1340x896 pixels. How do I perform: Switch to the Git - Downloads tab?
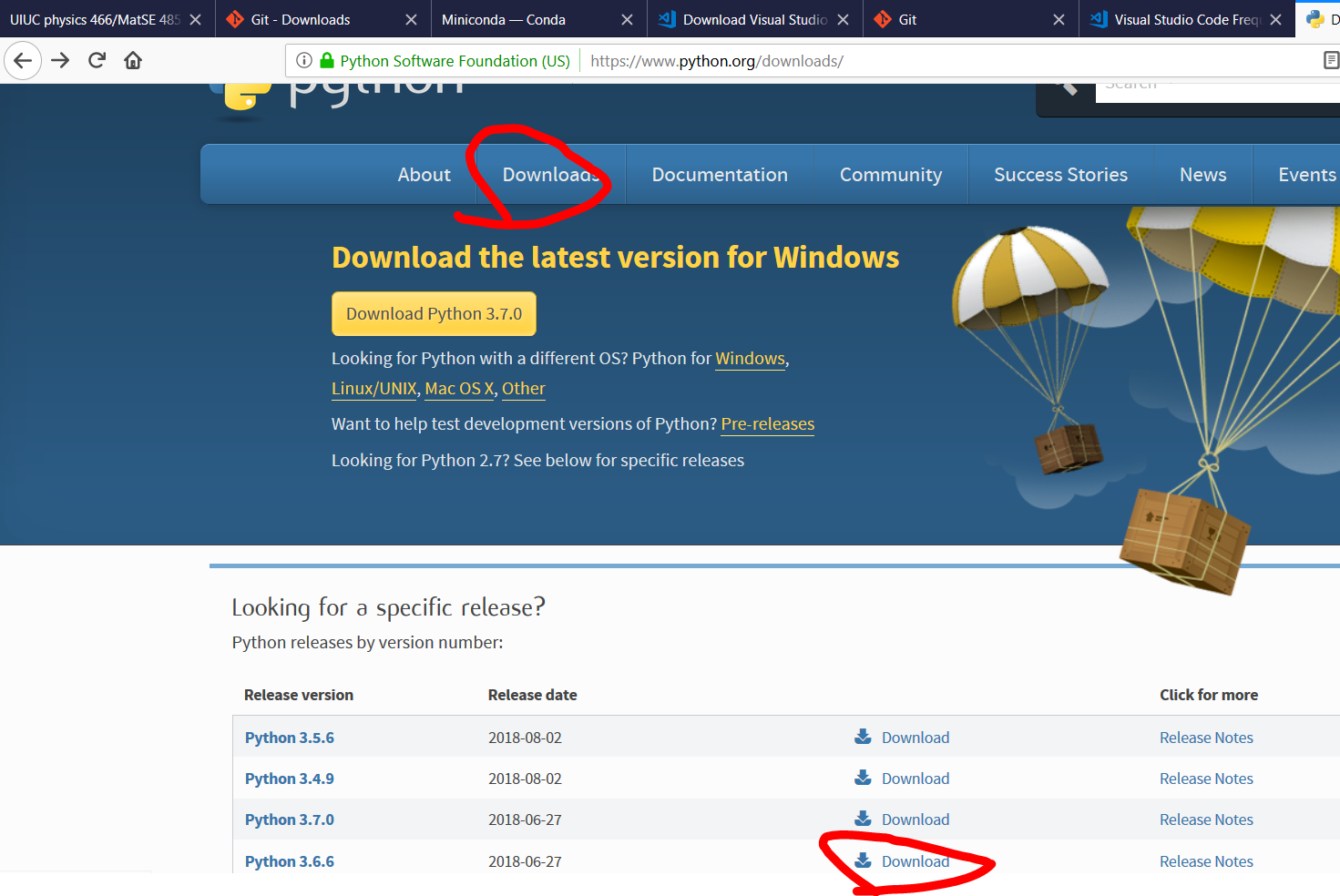301,19
